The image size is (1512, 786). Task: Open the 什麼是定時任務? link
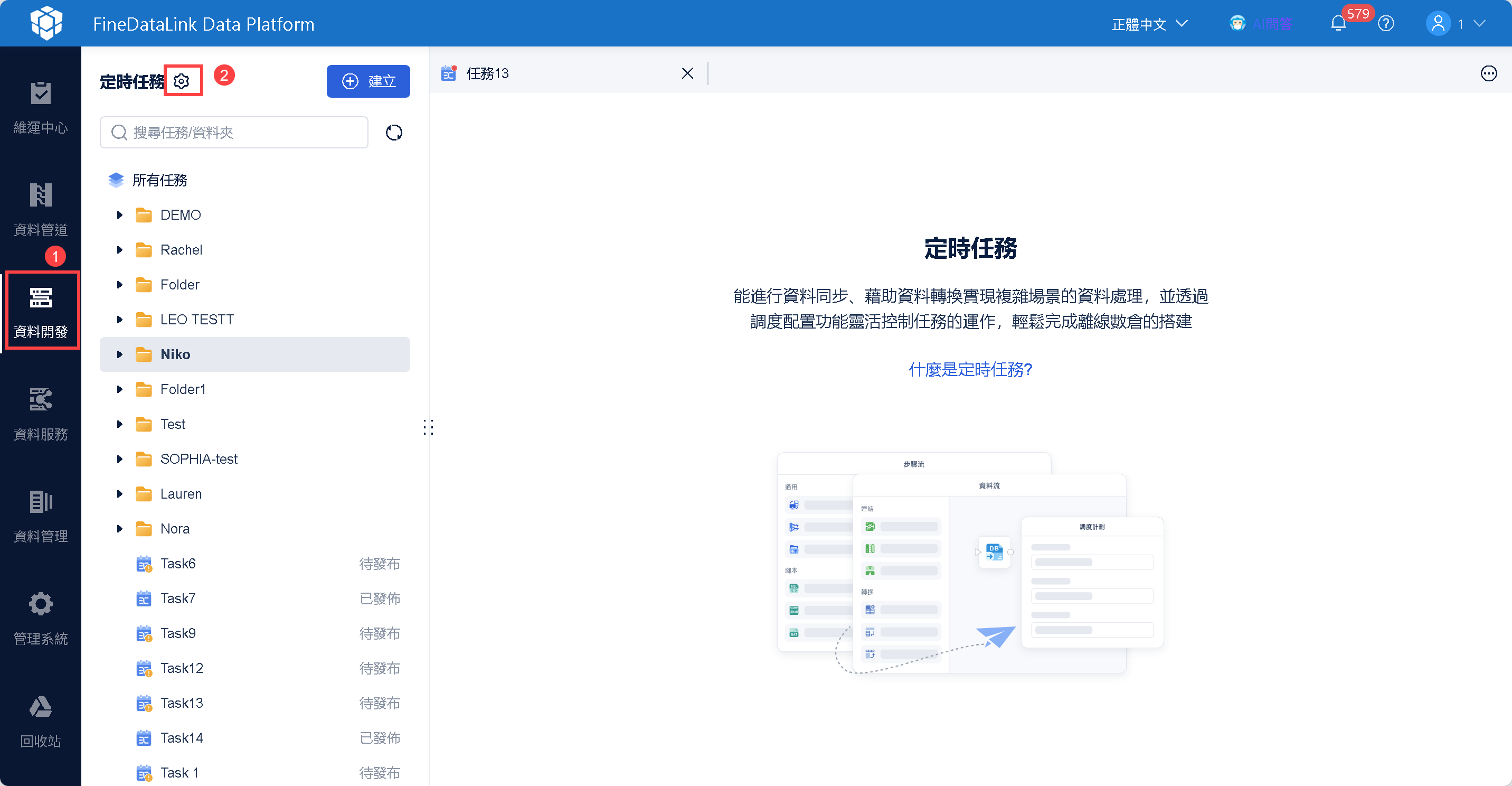coord(970,369)
